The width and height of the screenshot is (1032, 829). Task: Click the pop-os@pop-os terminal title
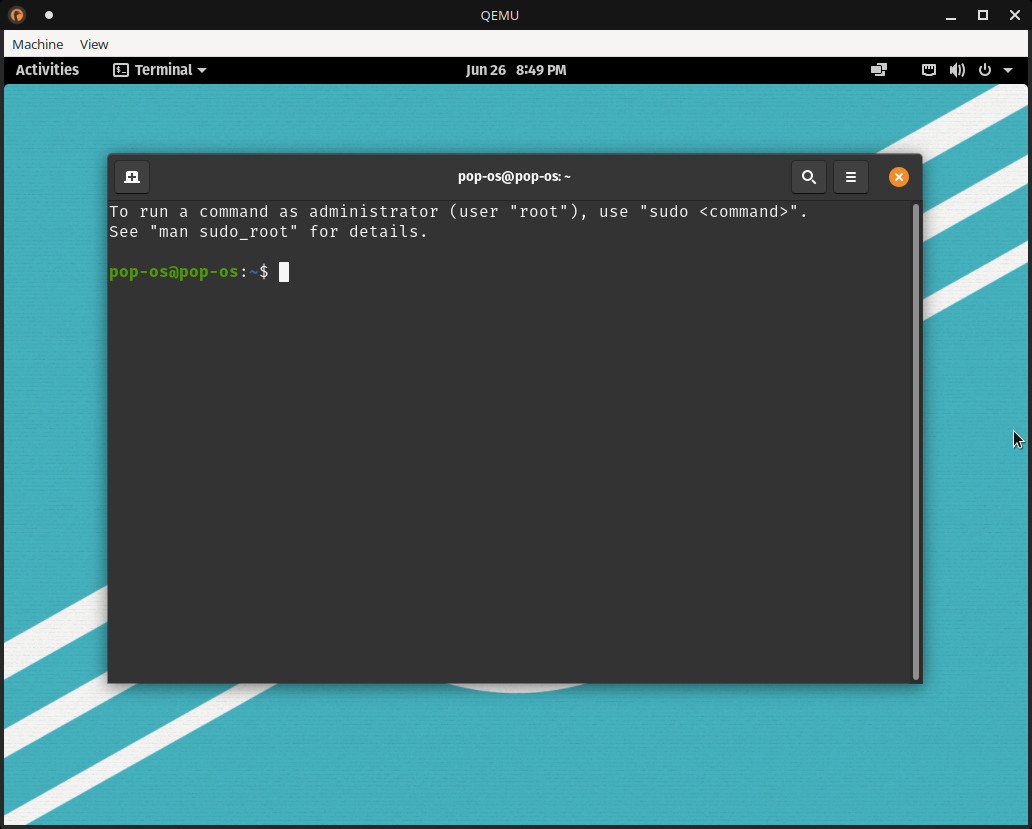pyautogui.click(x=514, y=176)
